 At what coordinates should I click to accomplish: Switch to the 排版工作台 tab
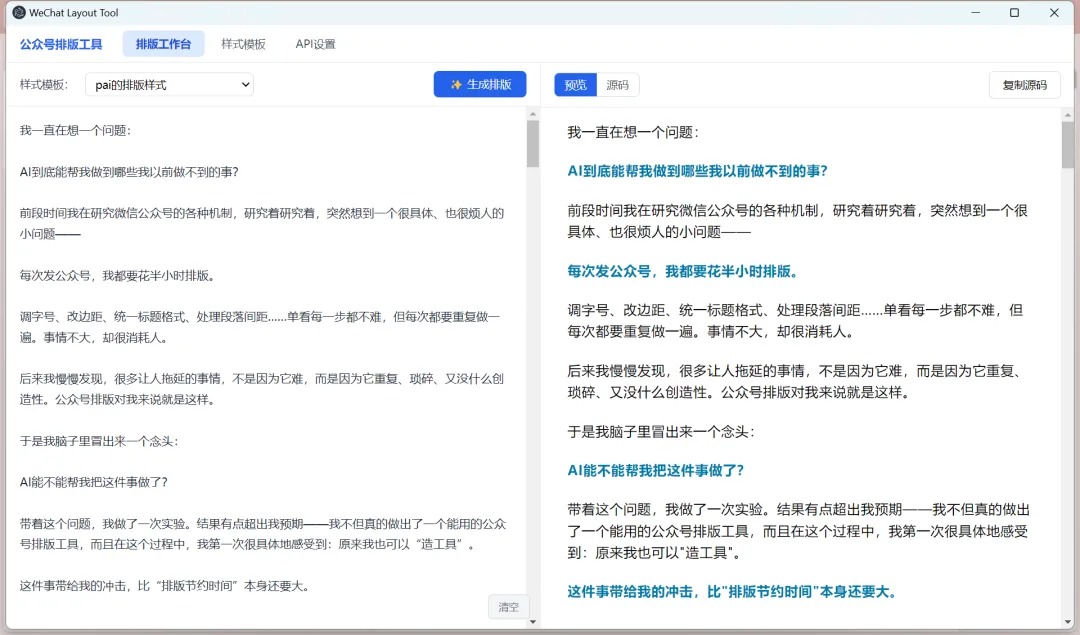point(163,44)
